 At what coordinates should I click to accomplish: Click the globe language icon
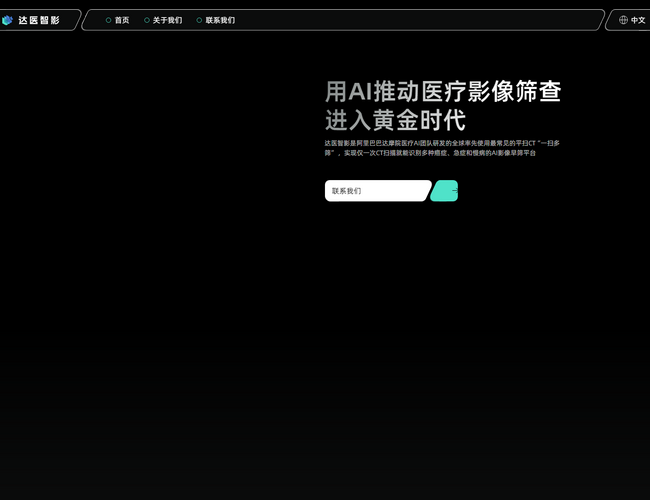pyautogui.click(x=623, y=20)
